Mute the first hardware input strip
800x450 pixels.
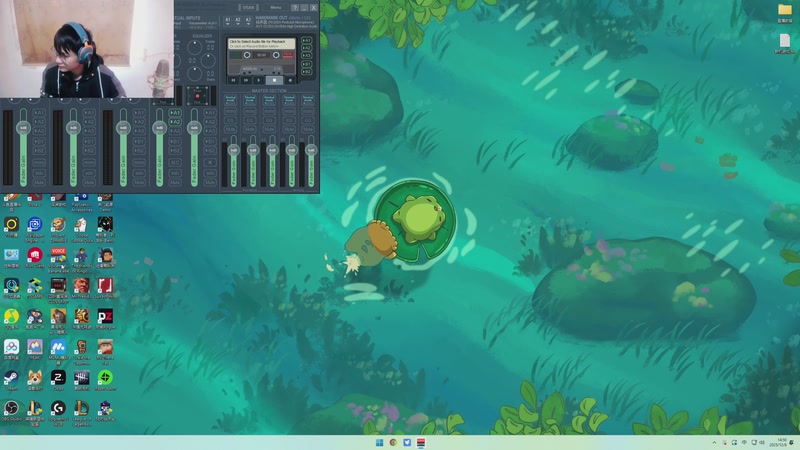tap(39, 182)
